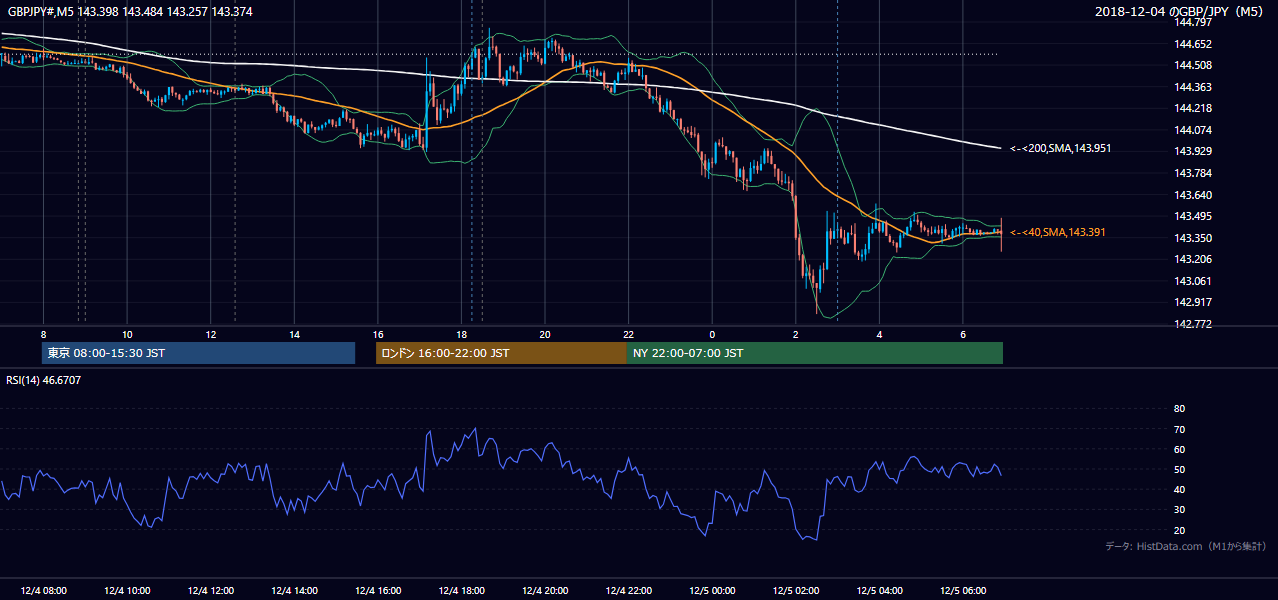Screen dimensions: 1278x600
Task: Click price axis label 143.929
Action: [1192, 151]
